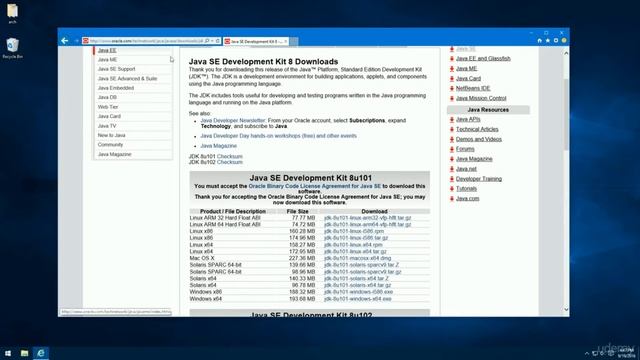The image size is (640, 360).
Task: Open Java EE in left menu
Action: pyautogui.click(x=107, y=50)
